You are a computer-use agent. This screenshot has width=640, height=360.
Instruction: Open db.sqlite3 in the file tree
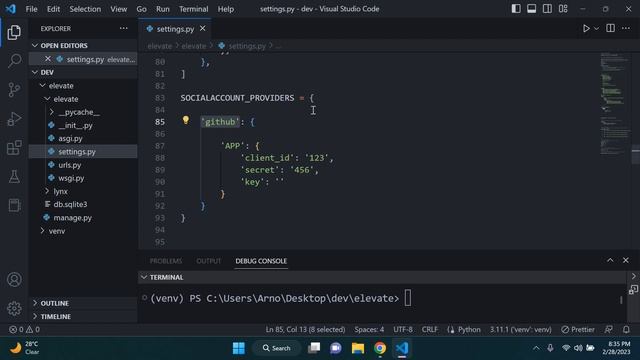pos(83,204)
